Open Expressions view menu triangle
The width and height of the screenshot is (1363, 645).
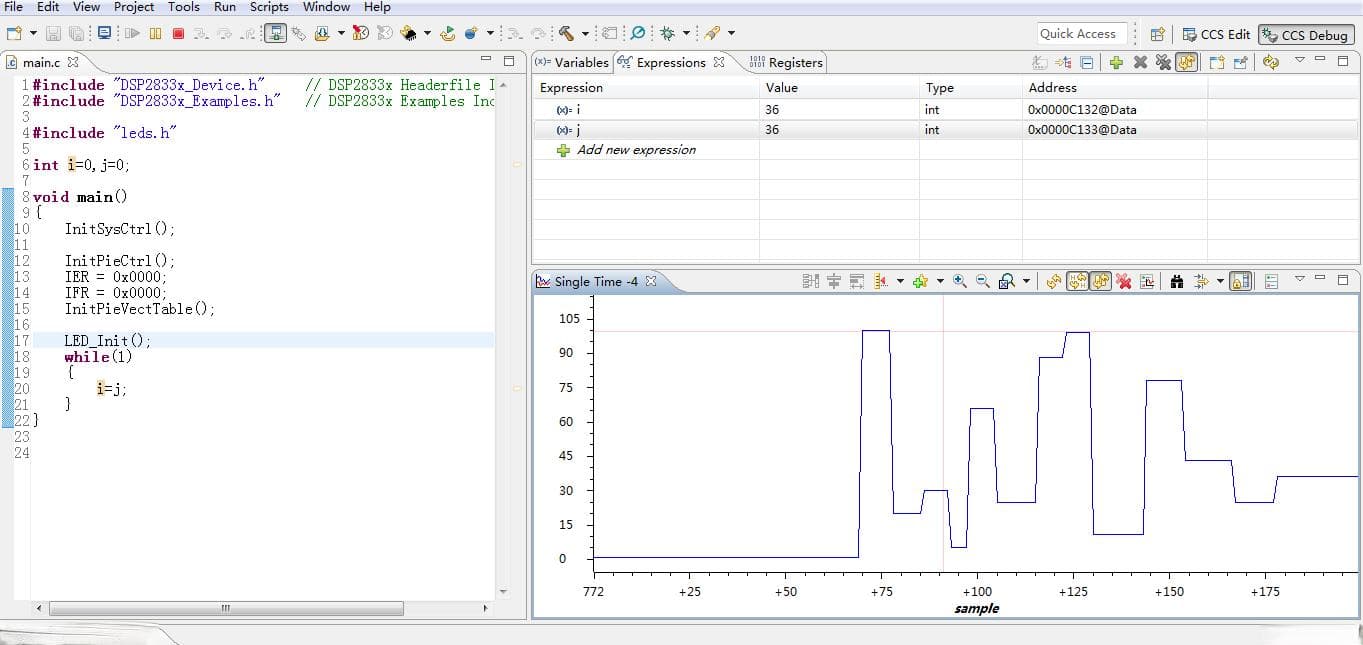coord(1300,60)
